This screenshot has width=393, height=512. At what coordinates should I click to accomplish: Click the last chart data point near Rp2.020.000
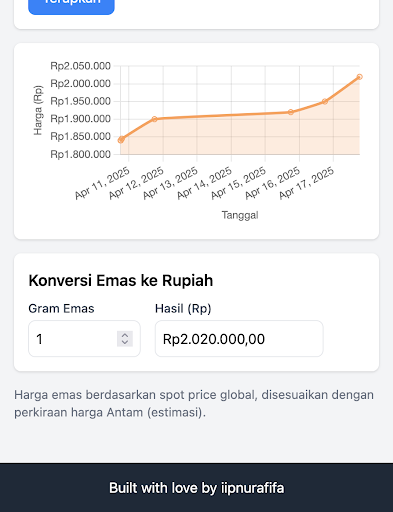tap(359, 77)
